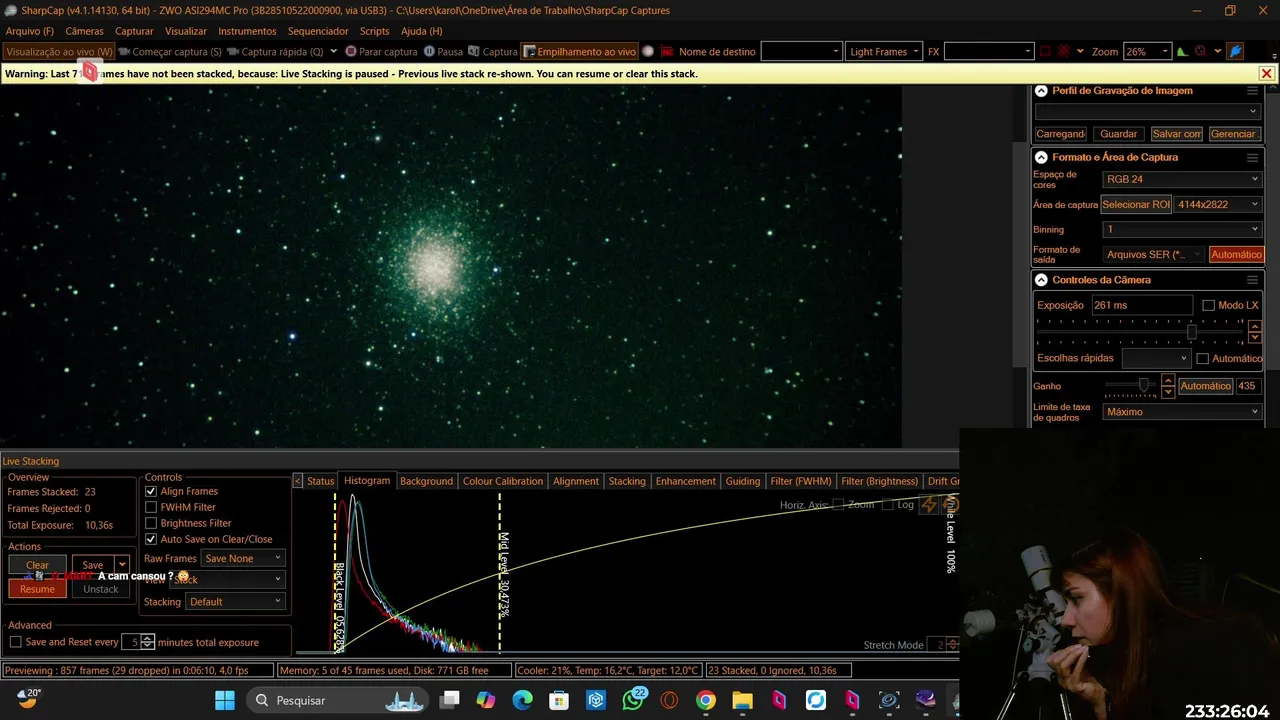Start Captura rápida from the toolbar

click(x=275, y=51)
